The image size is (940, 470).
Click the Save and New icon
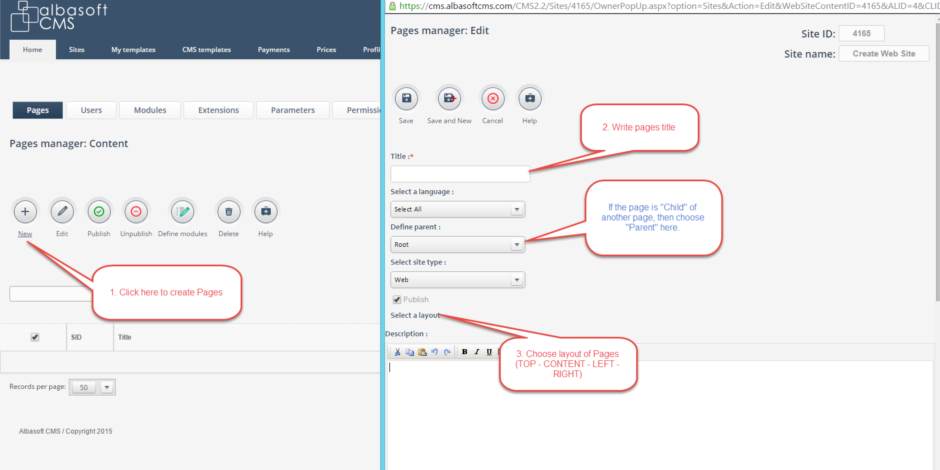click(449, 98)
